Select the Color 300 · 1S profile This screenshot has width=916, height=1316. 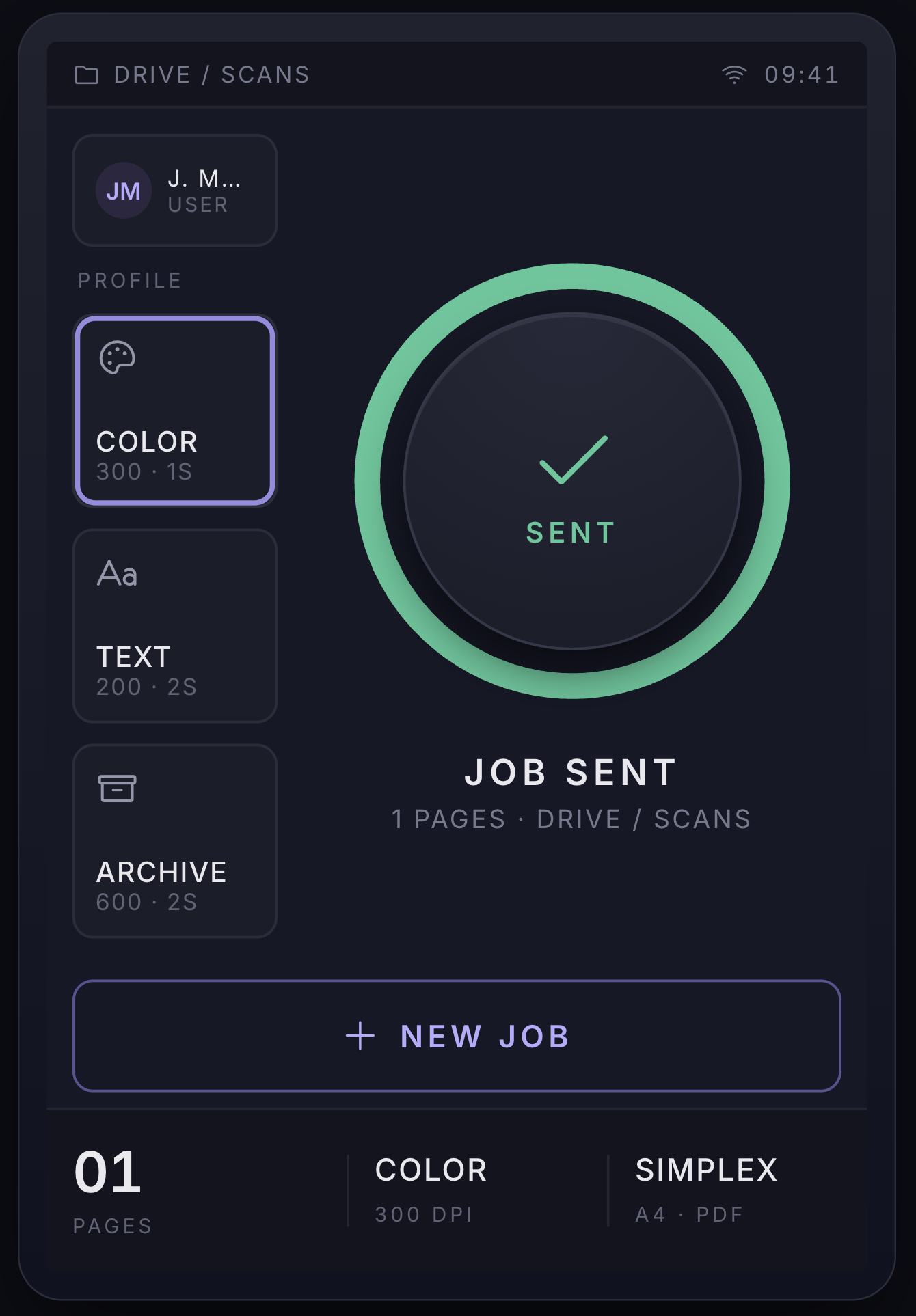point(175,411)
